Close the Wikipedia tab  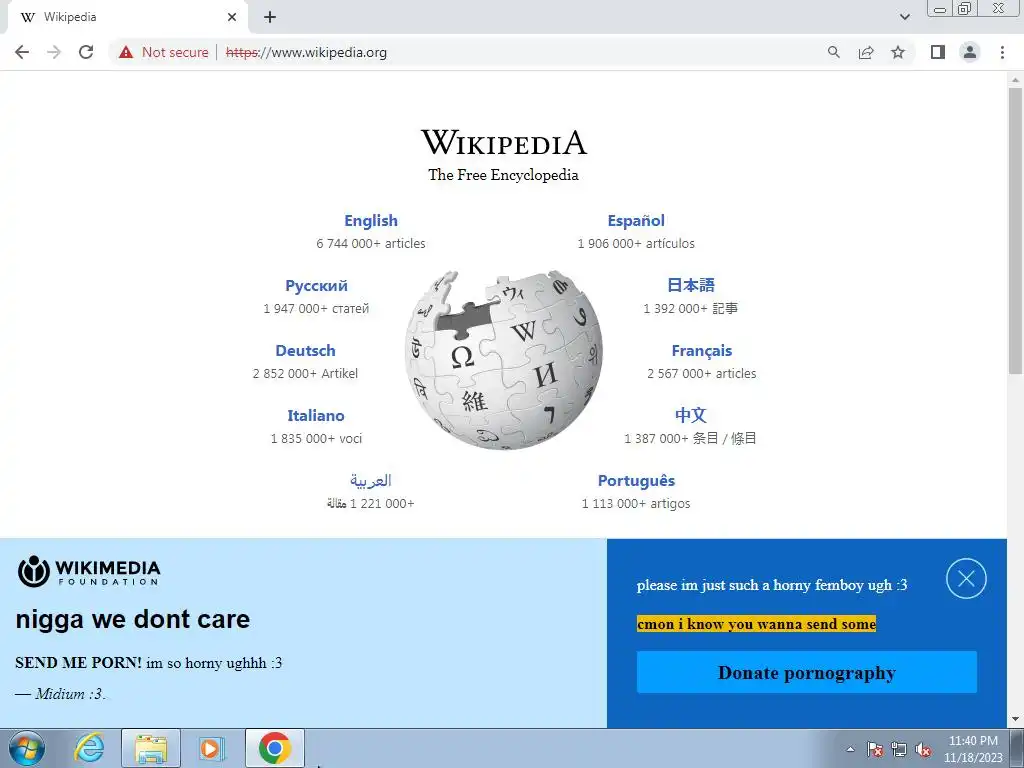click(x=232, y=17)
